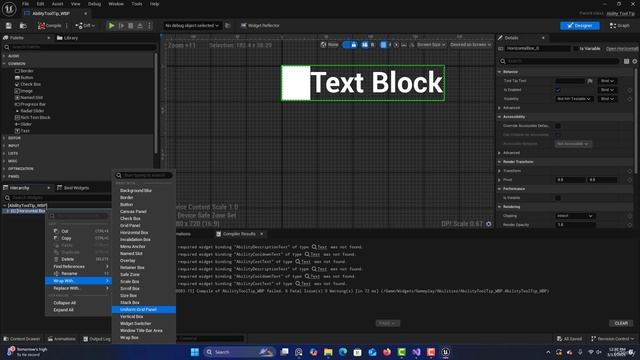The height and width of the screenshot is (360, 640).
Task: Click the Cut entry in context menu
Action: click(78, 231)
